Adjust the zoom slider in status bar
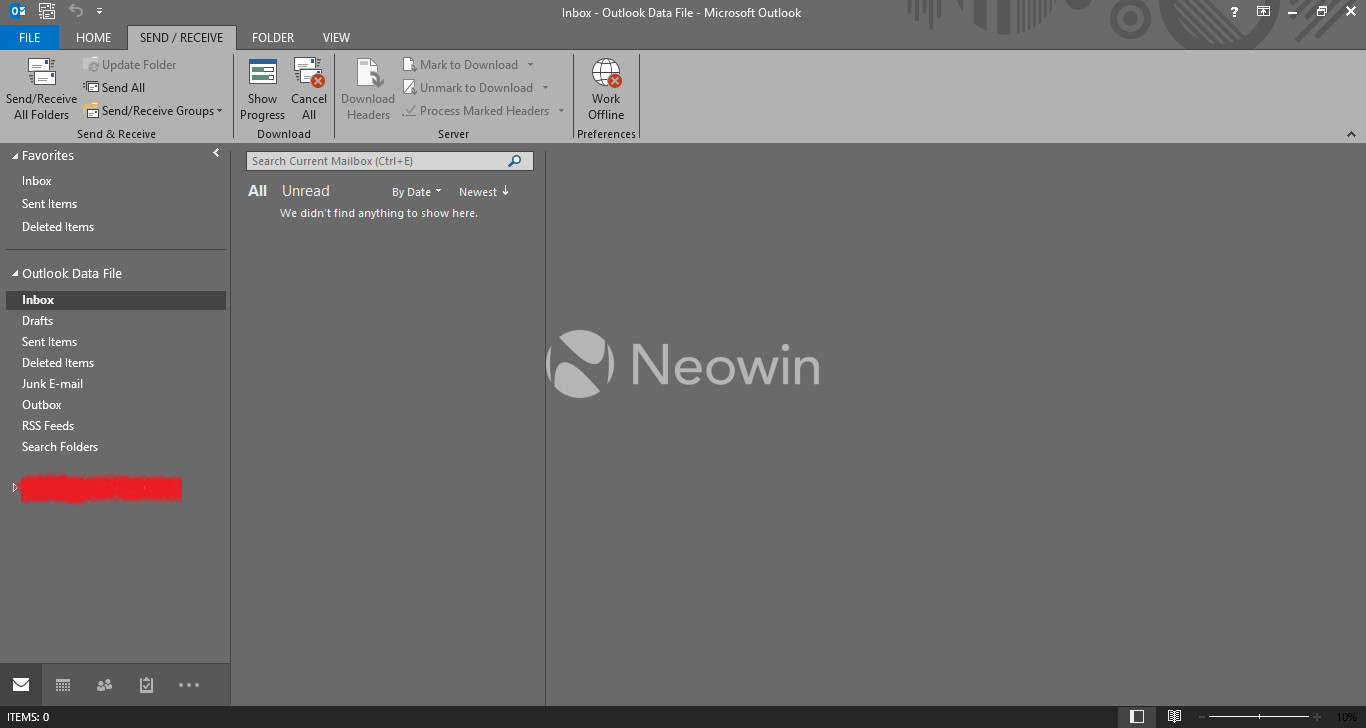 pos(1259,717)
